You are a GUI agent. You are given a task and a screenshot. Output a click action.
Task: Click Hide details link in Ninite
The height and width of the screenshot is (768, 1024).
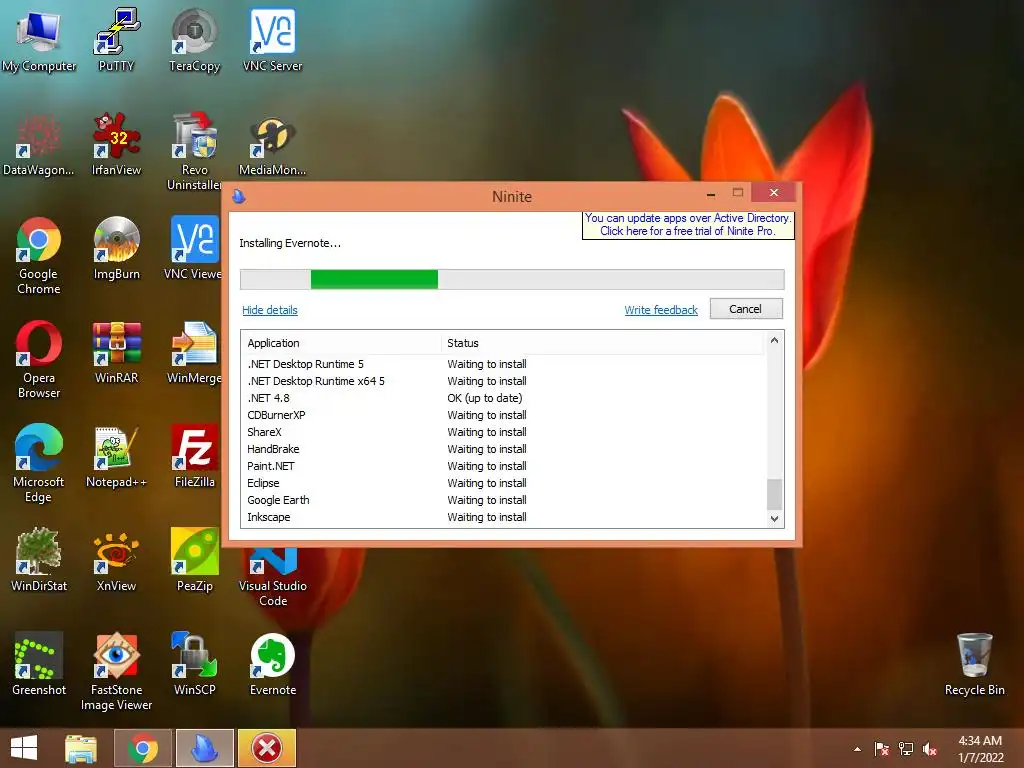[270, 310]
